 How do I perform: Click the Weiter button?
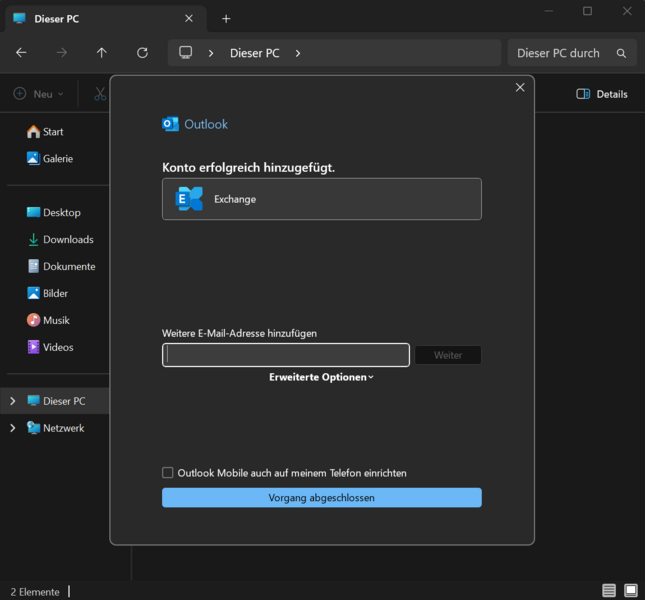(x=448, y=355)
